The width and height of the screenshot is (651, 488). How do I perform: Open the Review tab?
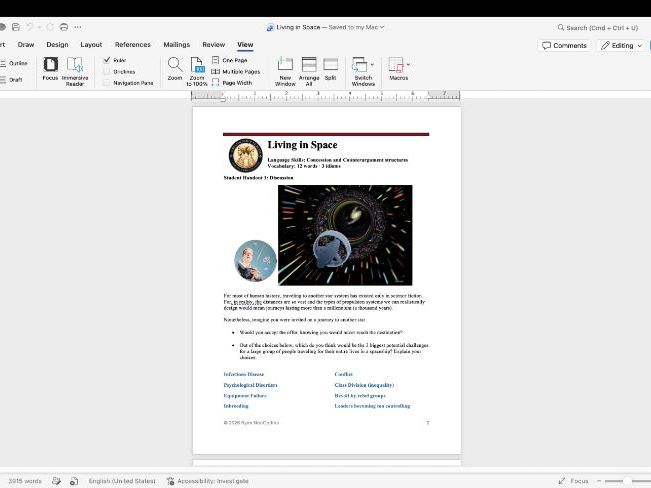(213, 44)
